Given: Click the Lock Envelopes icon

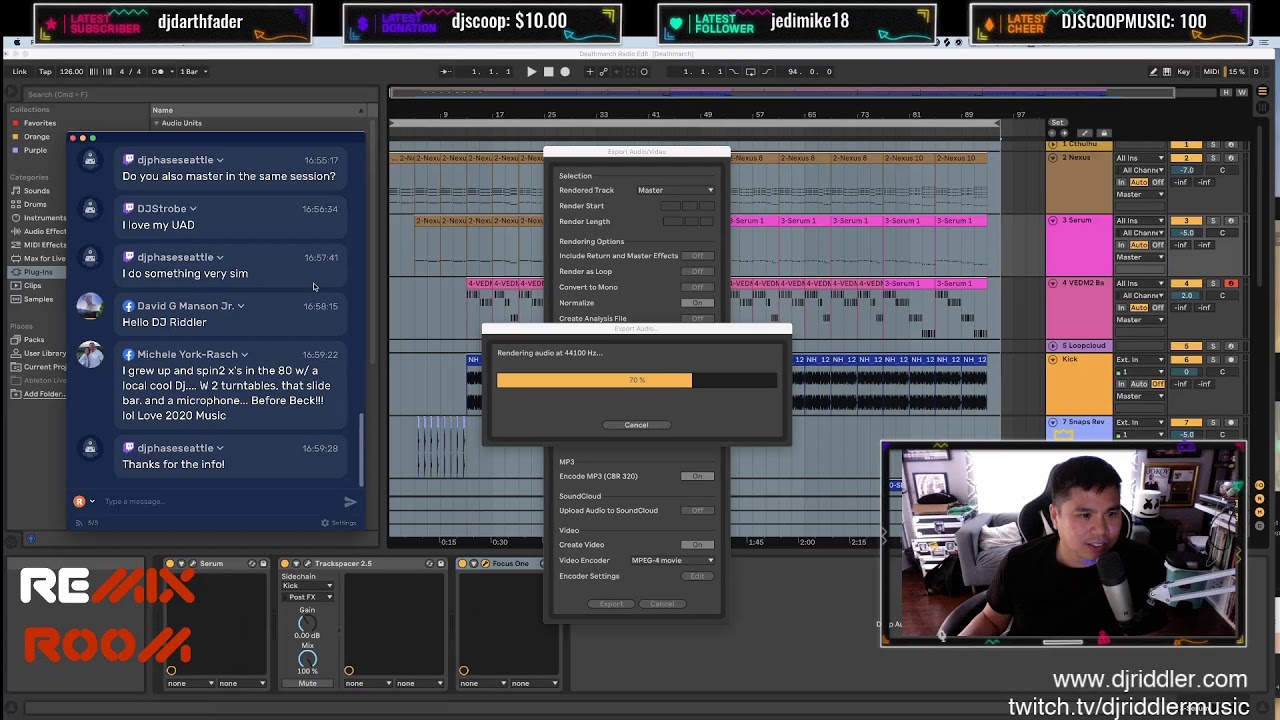Looking at the screenshot, I should pyautogui.click(x=1104, y=133).
